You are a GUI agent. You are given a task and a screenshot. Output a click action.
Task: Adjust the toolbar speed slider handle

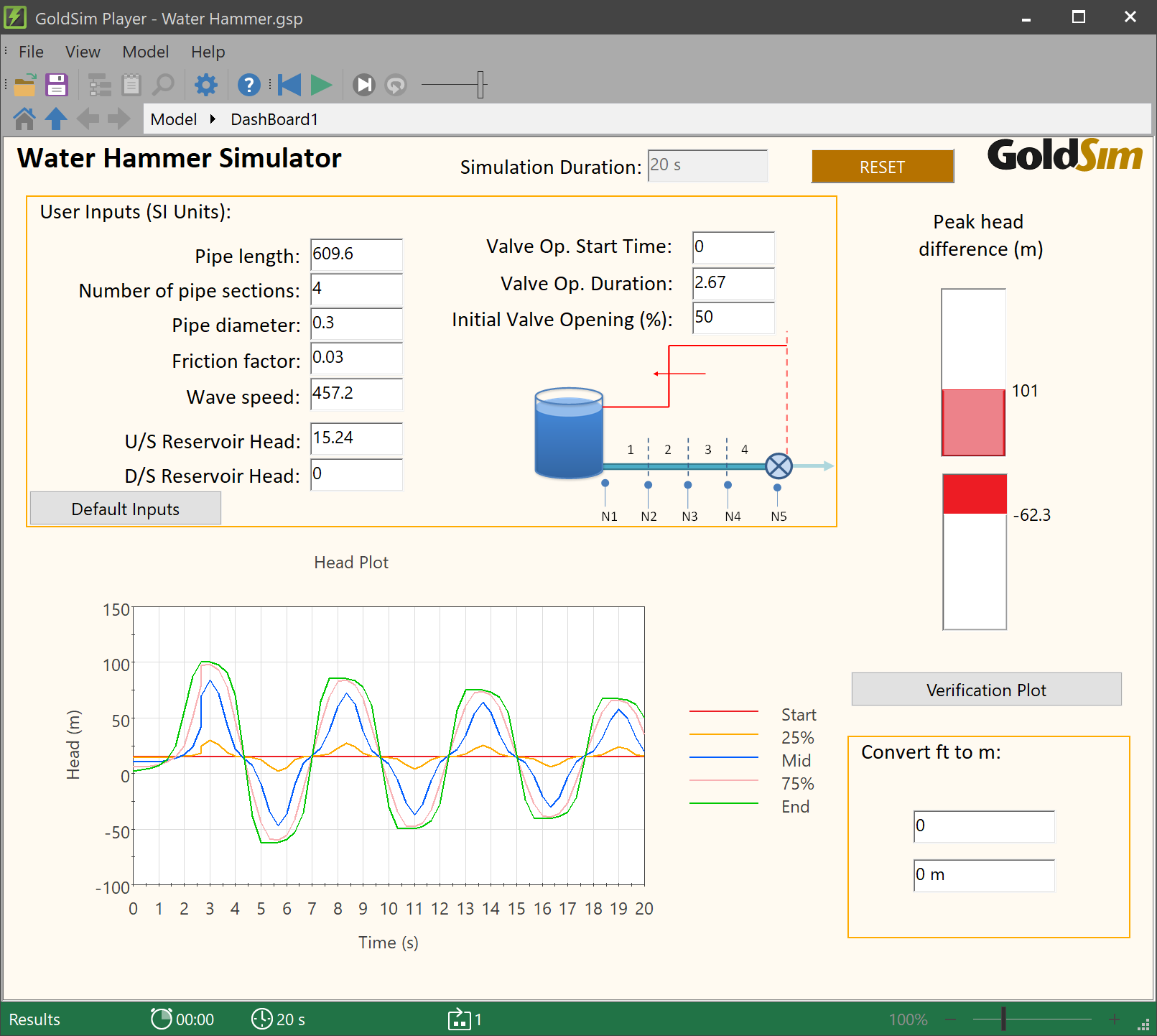[x=480, y=85]
